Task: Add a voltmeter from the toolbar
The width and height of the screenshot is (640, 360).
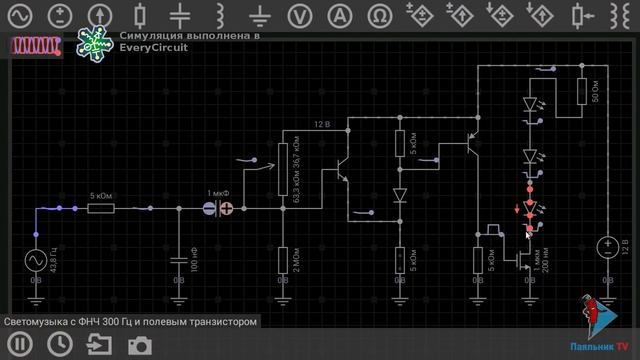Action: coord(300,16)
